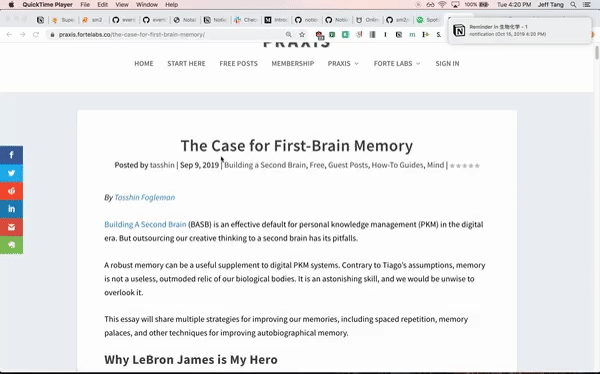Open the QuickTime Player app menu

coord(47,5)
